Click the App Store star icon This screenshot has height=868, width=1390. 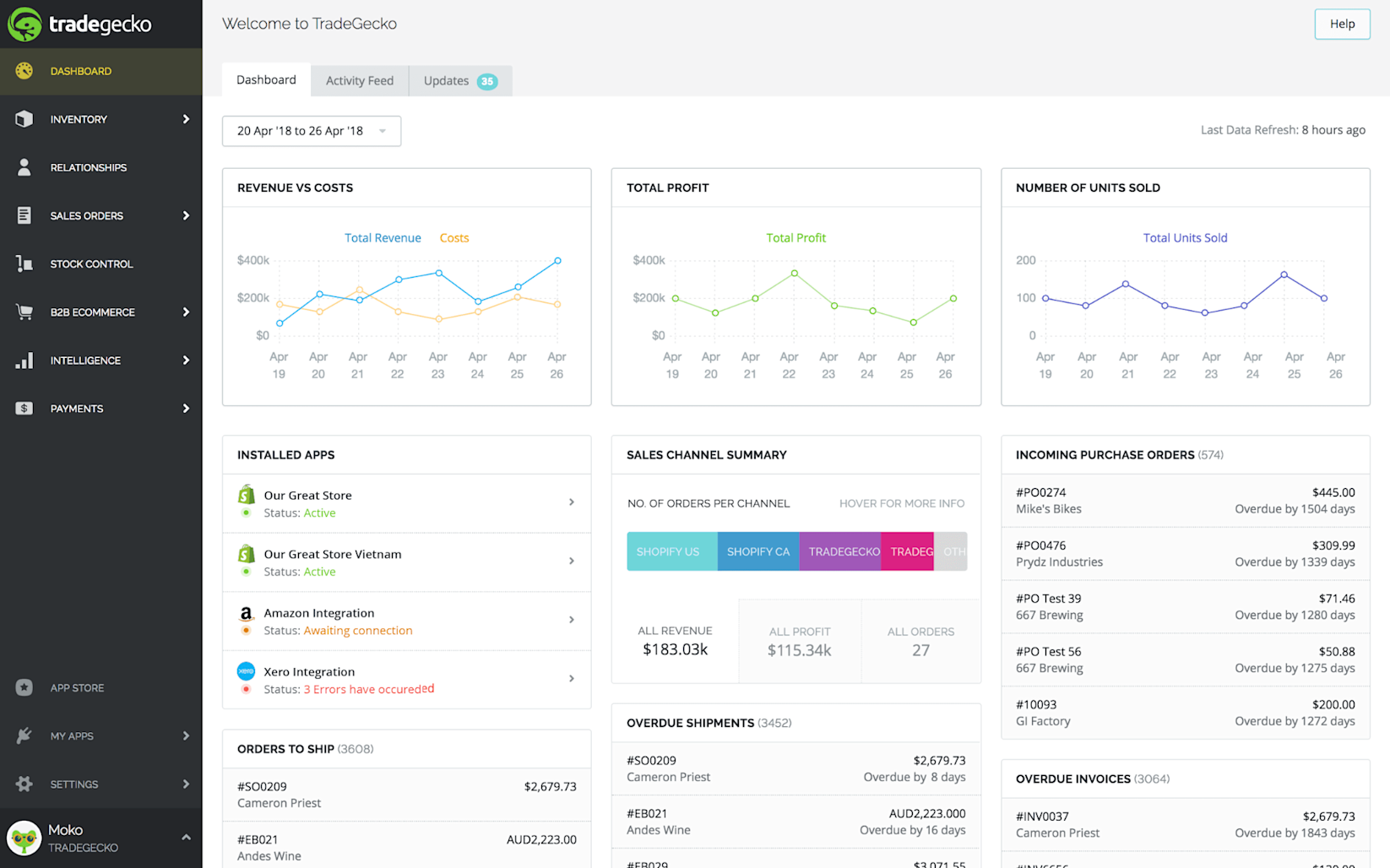(24, 687)
